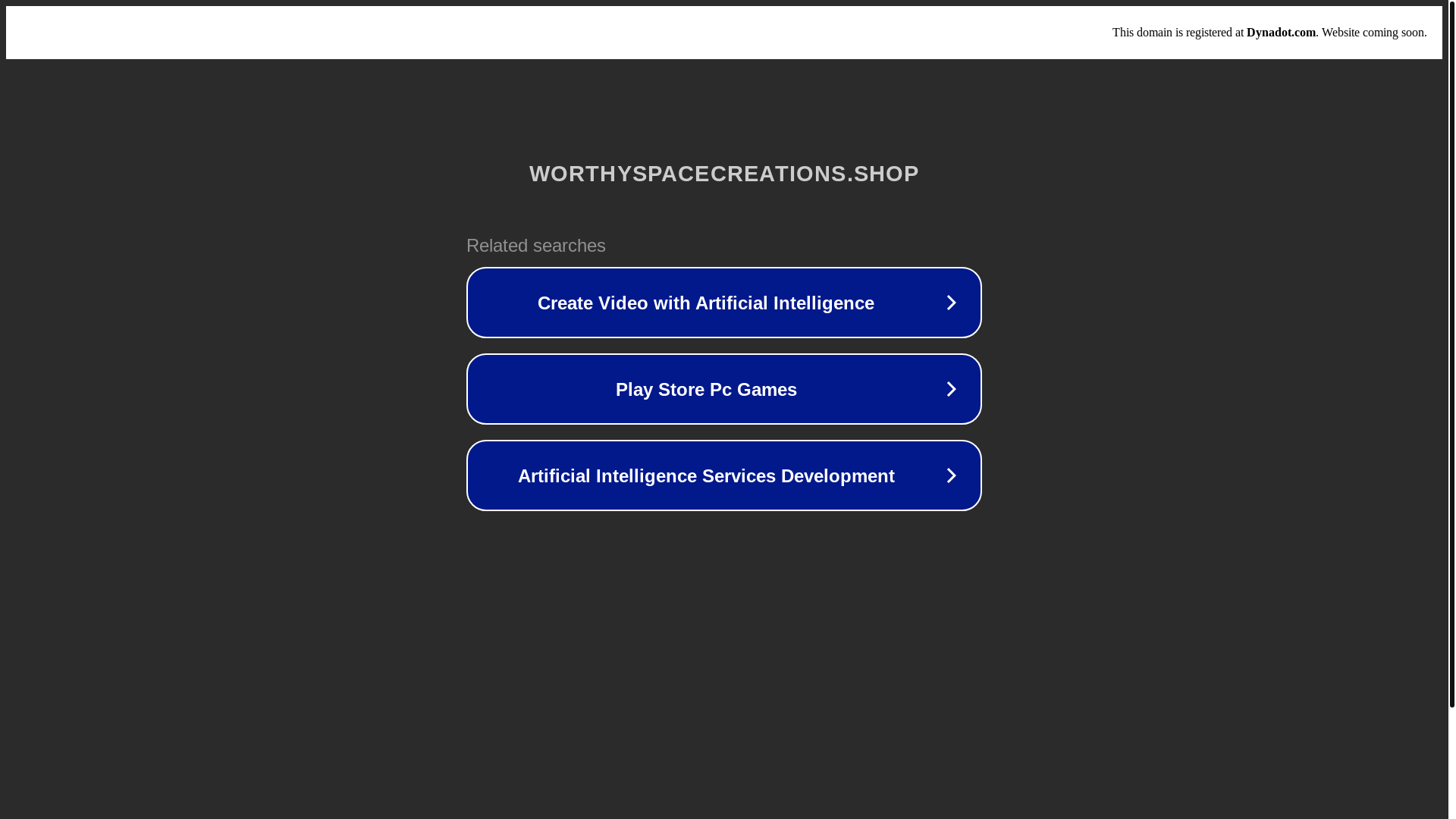Screen dimensions: 1456x819
Task: Click 'Website coming soon.' notice text
Action: tap(1373, 33)
